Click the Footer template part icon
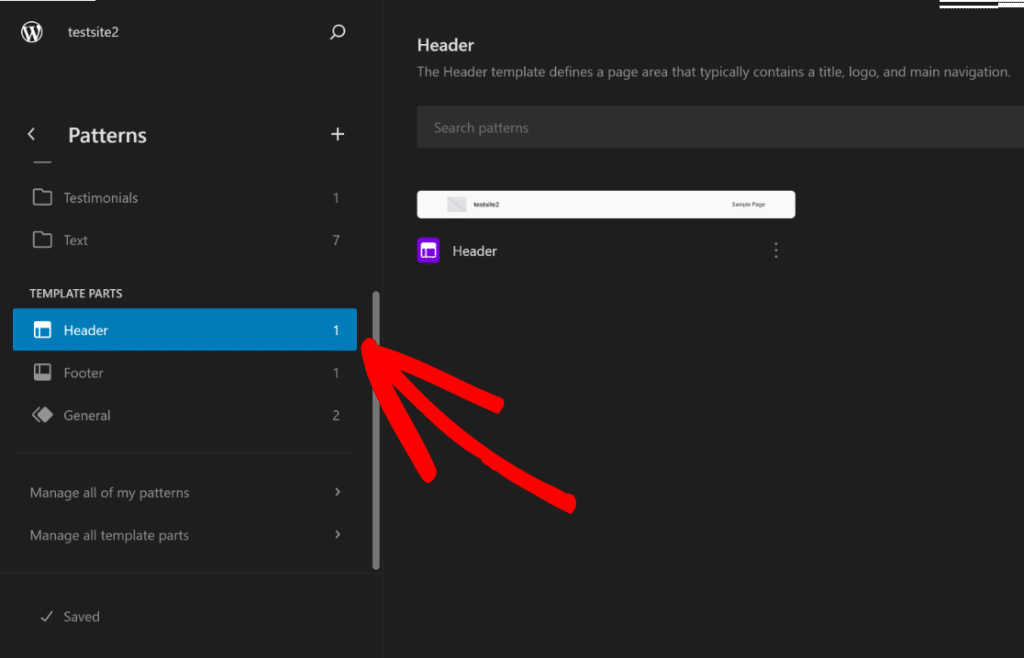The width and height of the screenshot is (1024, 658). pyautogui.click(x=42, y=372)
